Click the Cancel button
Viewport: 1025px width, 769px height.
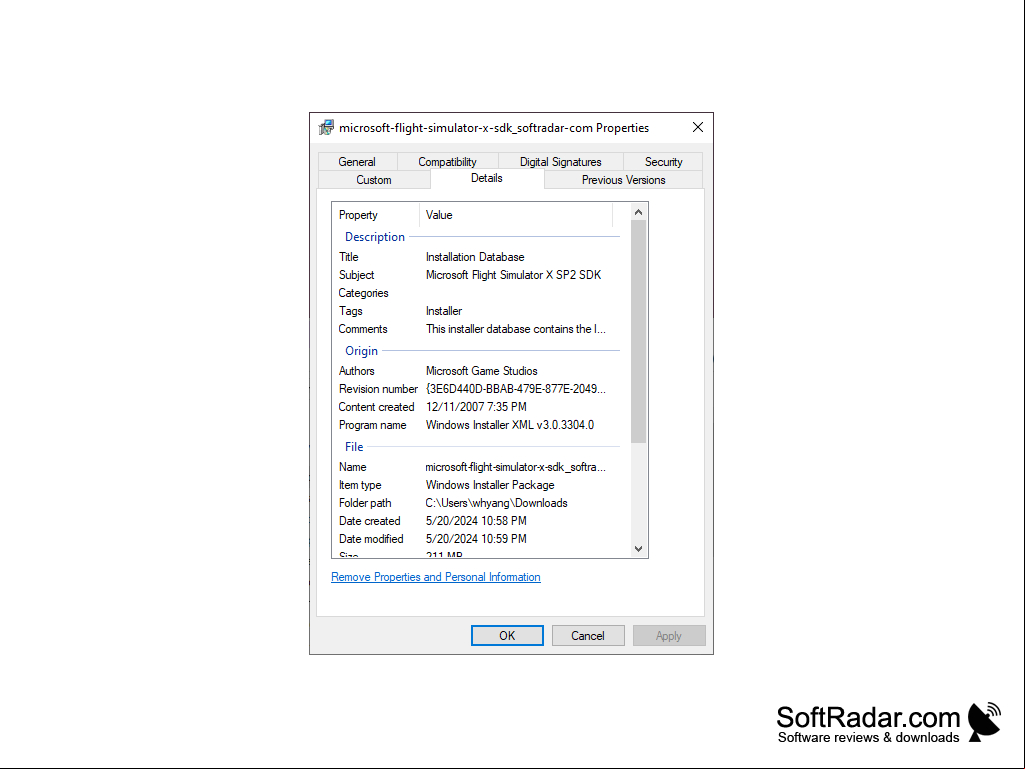[x=588, y=636]
